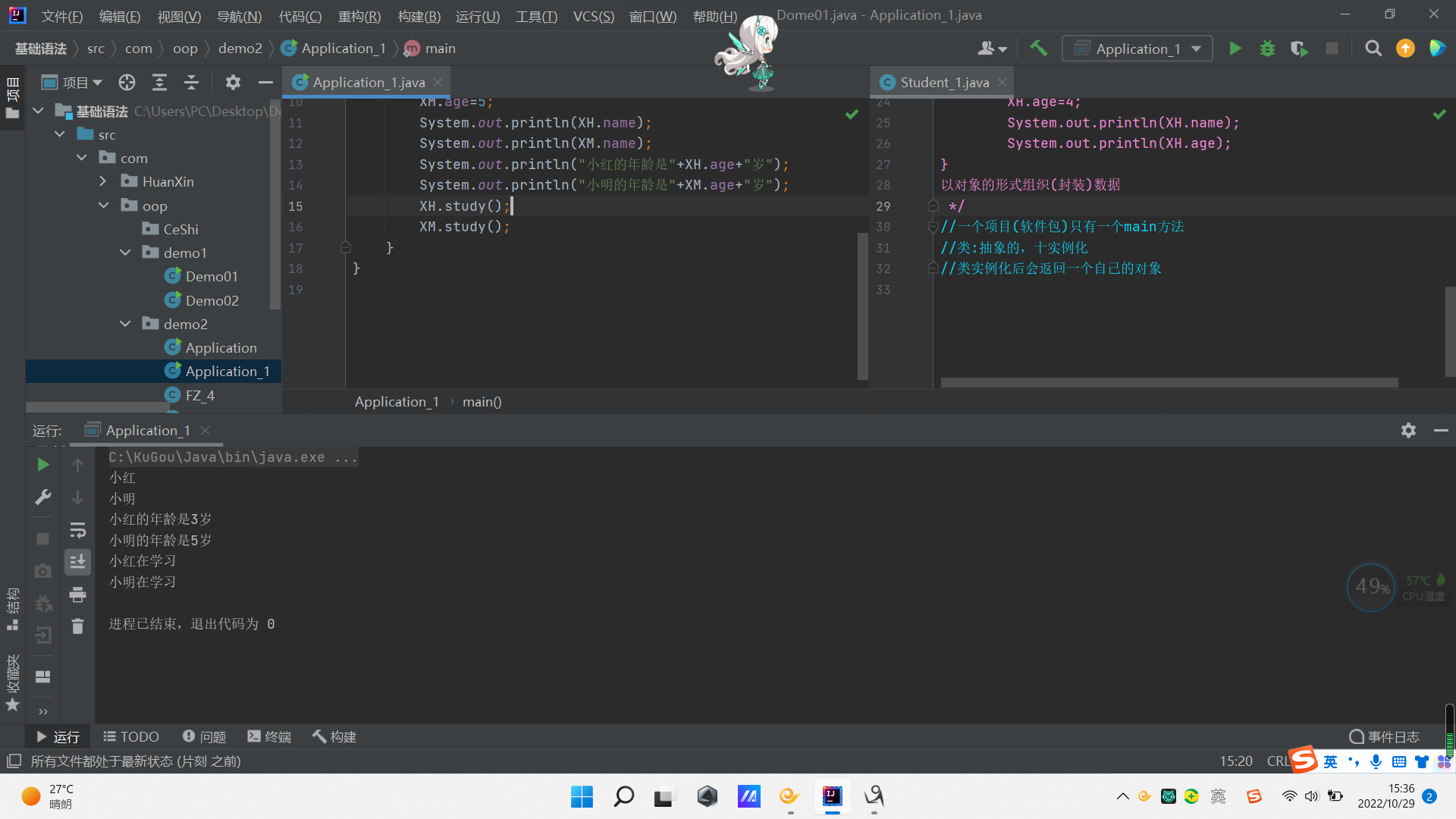This screenshot has height=819, width=1456.
Task: Open project panel settings gear
Action: click(x=233, y=82)
